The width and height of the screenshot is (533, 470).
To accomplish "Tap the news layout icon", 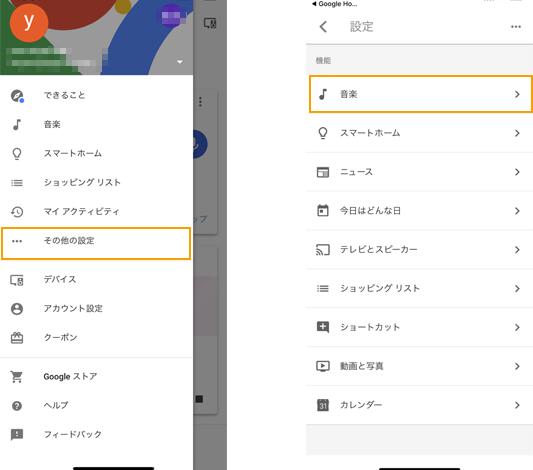I will (323, 172).
